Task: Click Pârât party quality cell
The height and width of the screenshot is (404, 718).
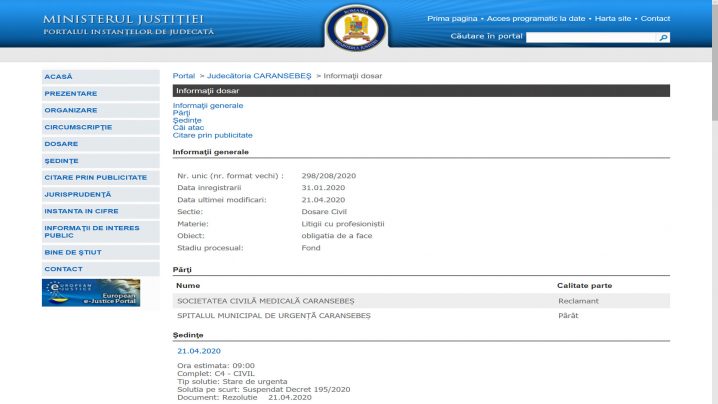Action: click(x=568, y=316)
